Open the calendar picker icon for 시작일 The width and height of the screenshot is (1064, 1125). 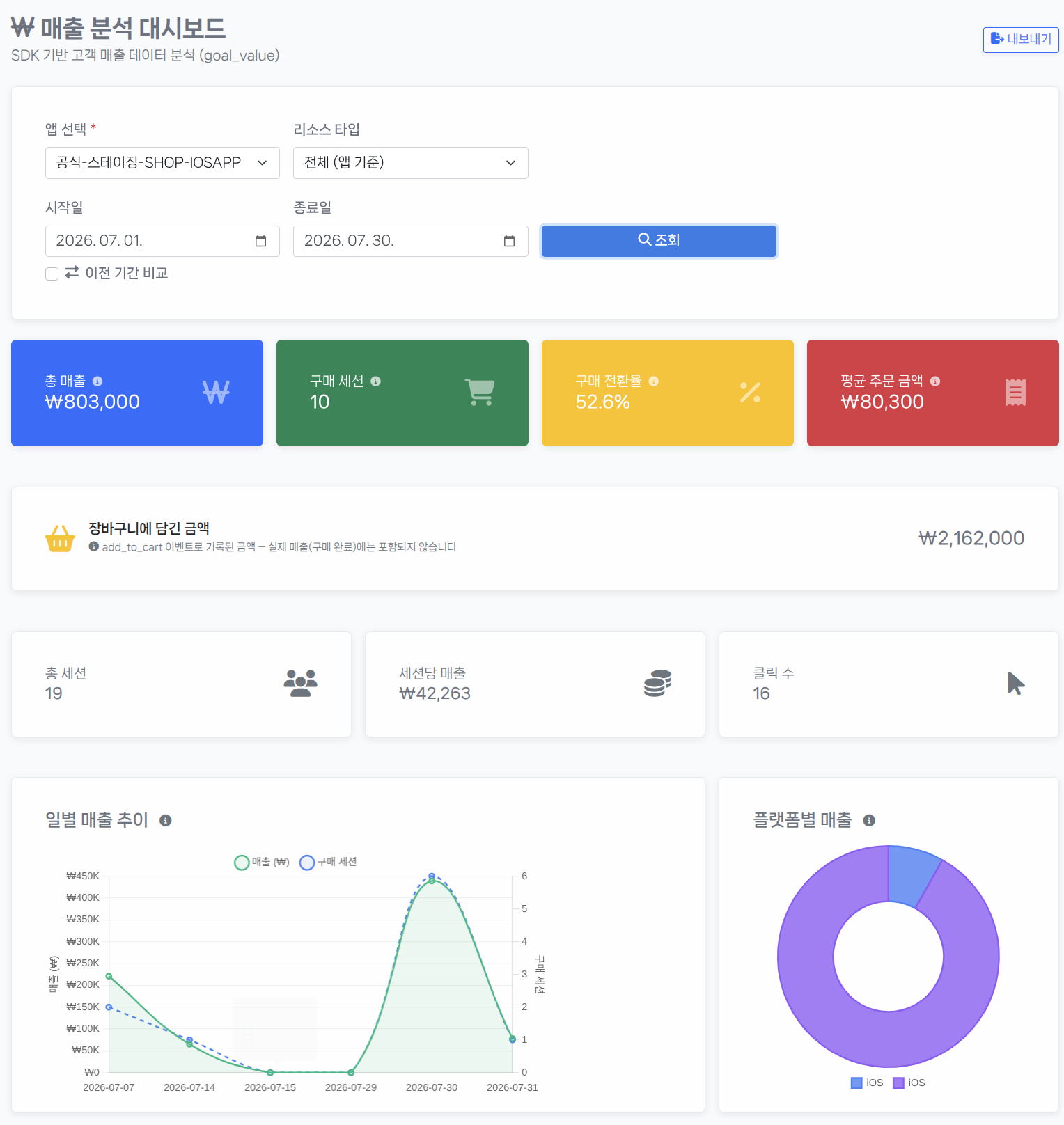click(x=261, y=241)
